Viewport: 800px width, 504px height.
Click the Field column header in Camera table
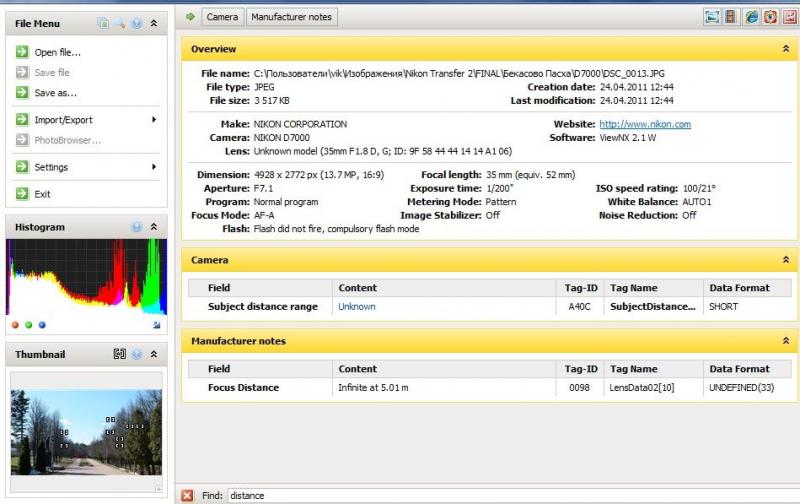pos(260,288)
